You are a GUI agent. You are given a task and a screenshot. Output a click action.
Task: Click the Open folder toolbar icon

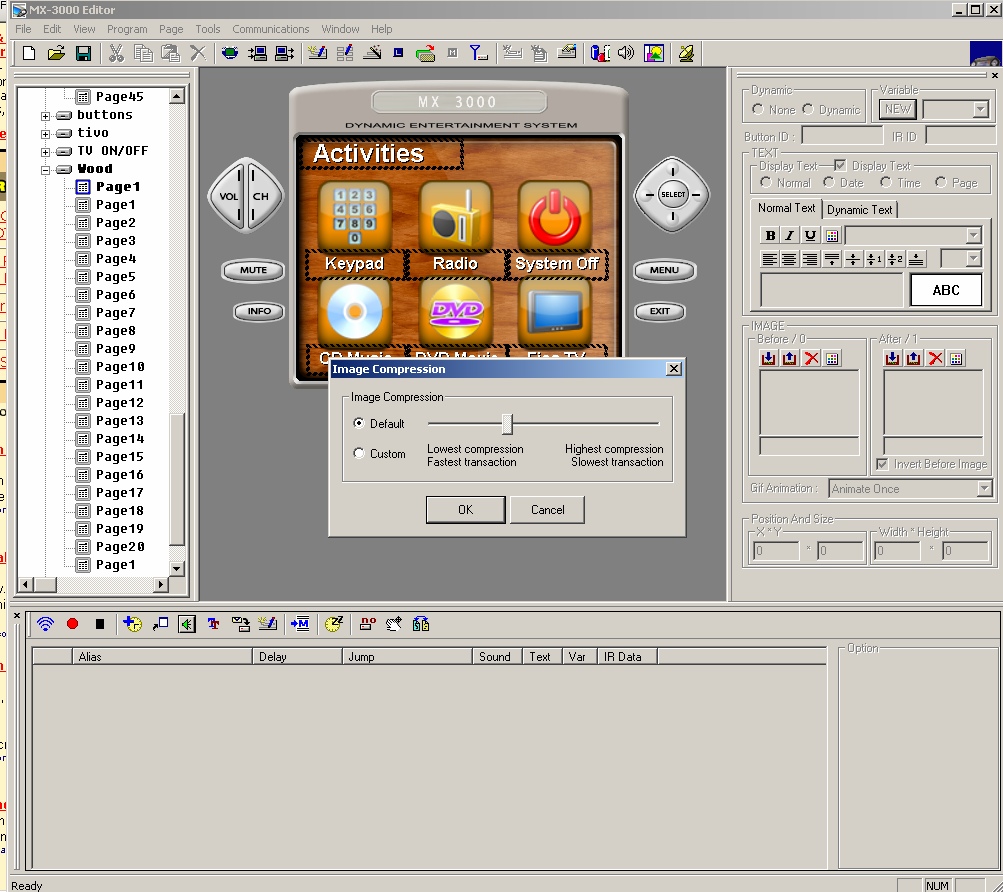(56, 53)
